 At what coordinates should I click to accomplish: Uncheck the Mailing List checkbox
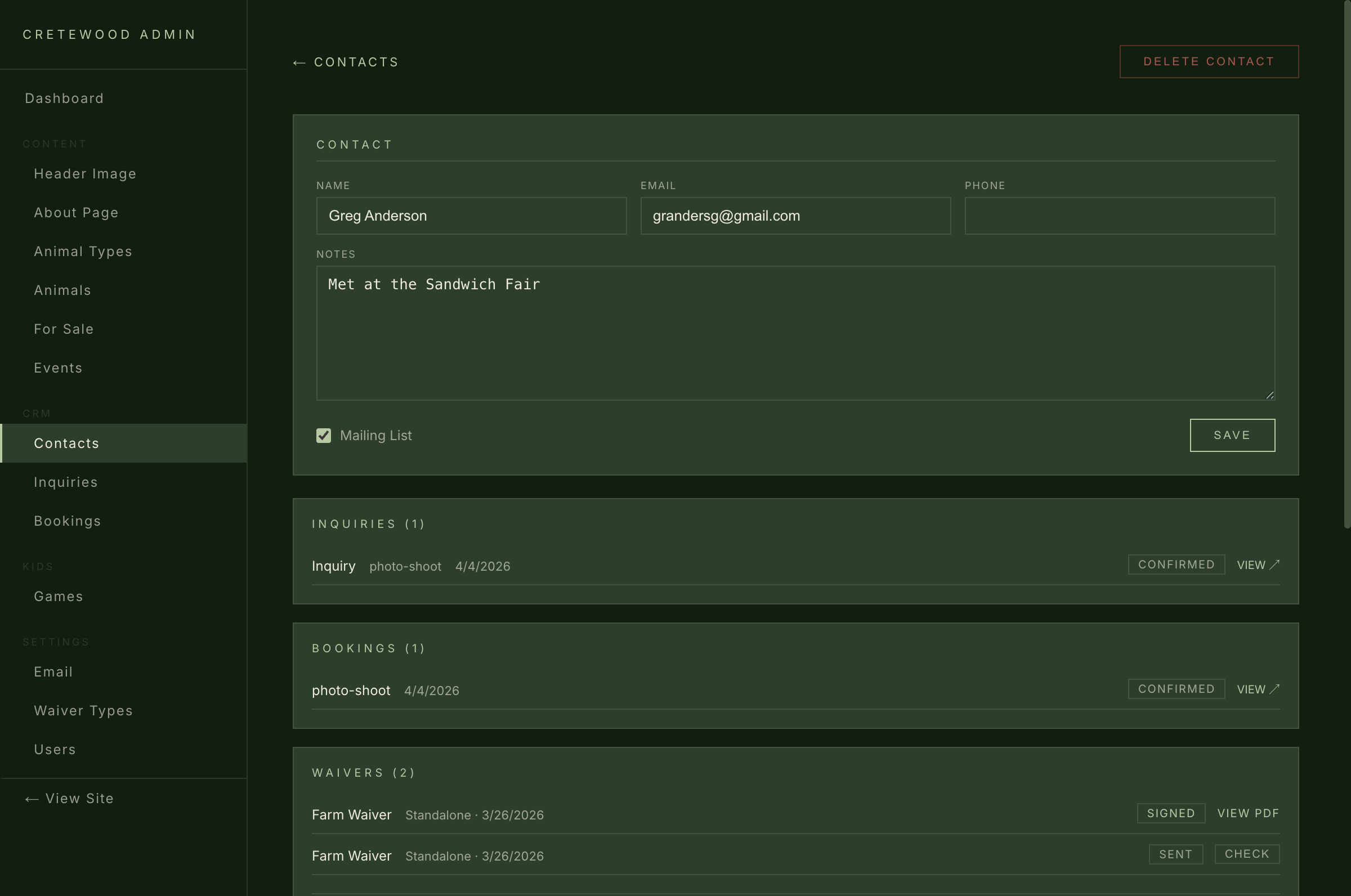click(324, 436)
